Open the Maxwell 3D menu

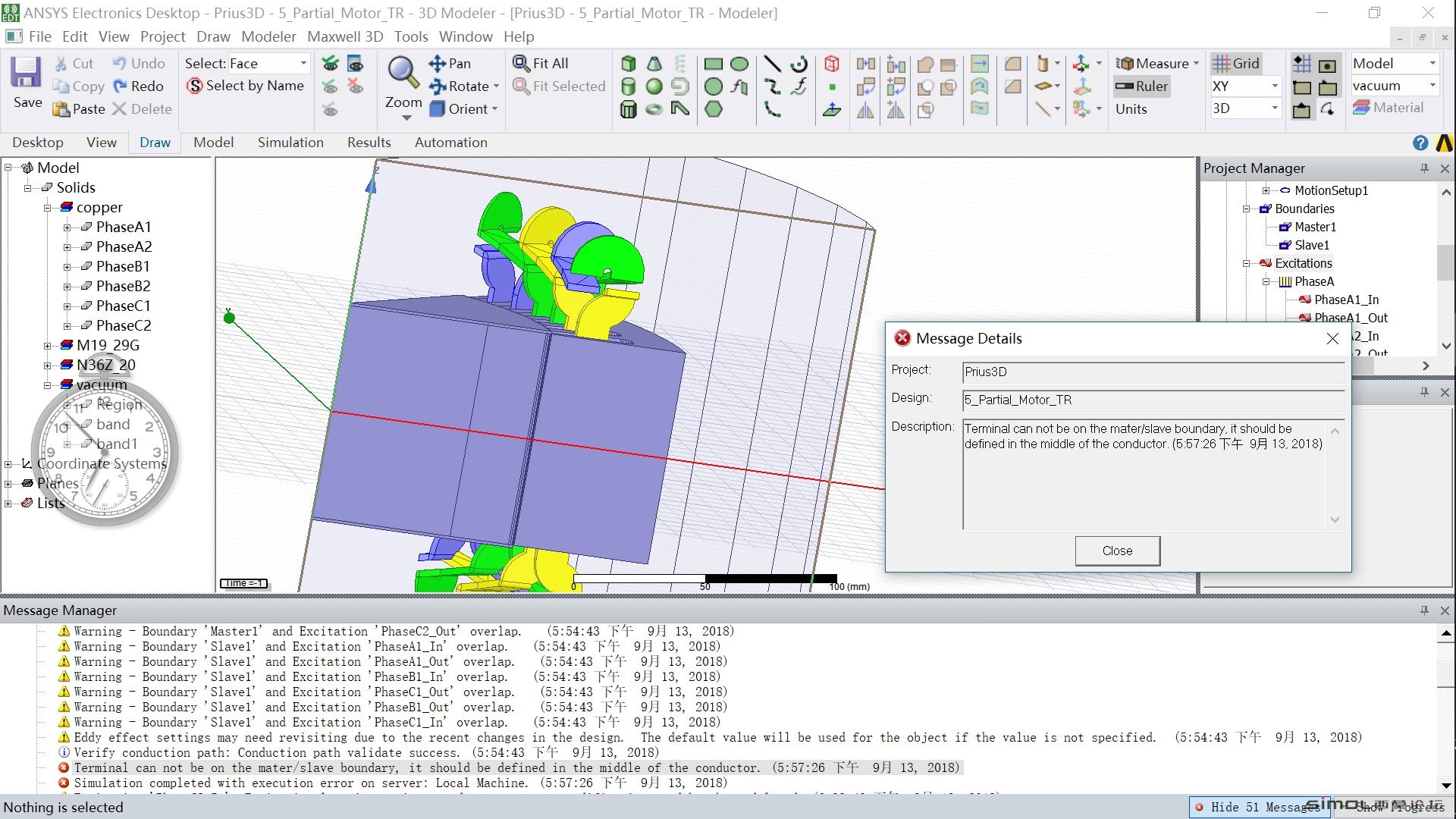click(x=345, y=36)
